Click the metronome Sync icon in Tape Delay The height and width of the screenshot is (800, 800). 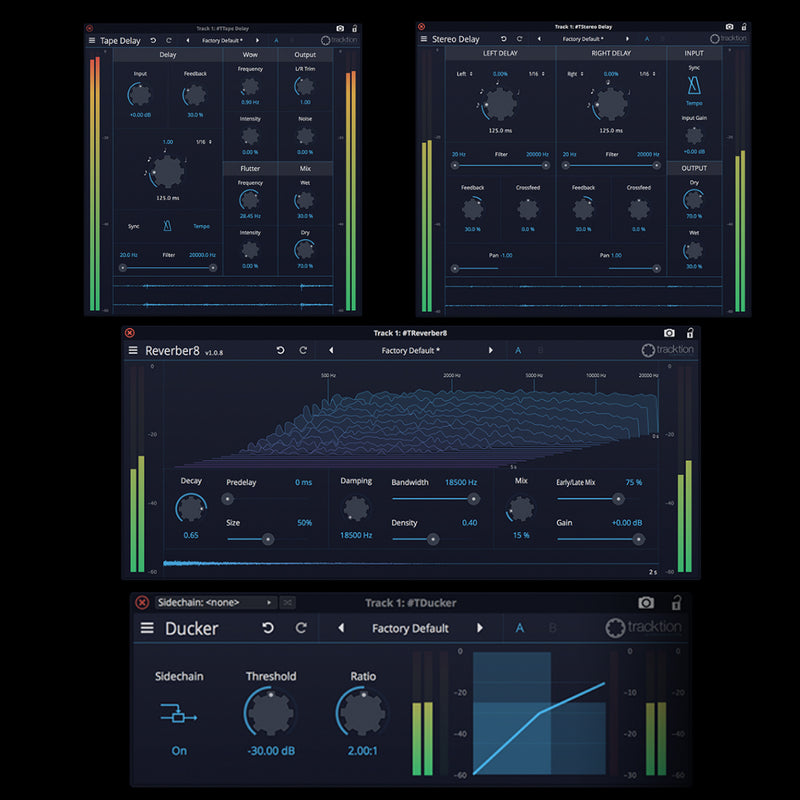pos(168,227)
